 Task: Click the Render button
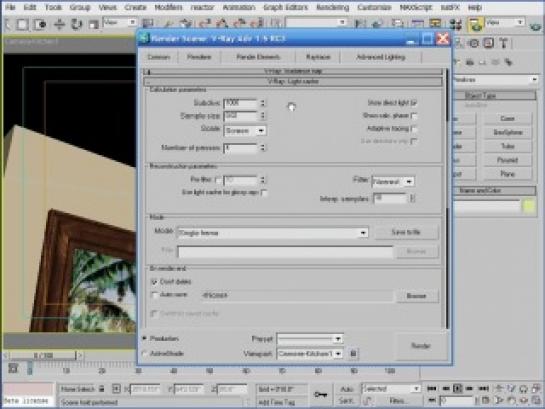tap(421, 345)
